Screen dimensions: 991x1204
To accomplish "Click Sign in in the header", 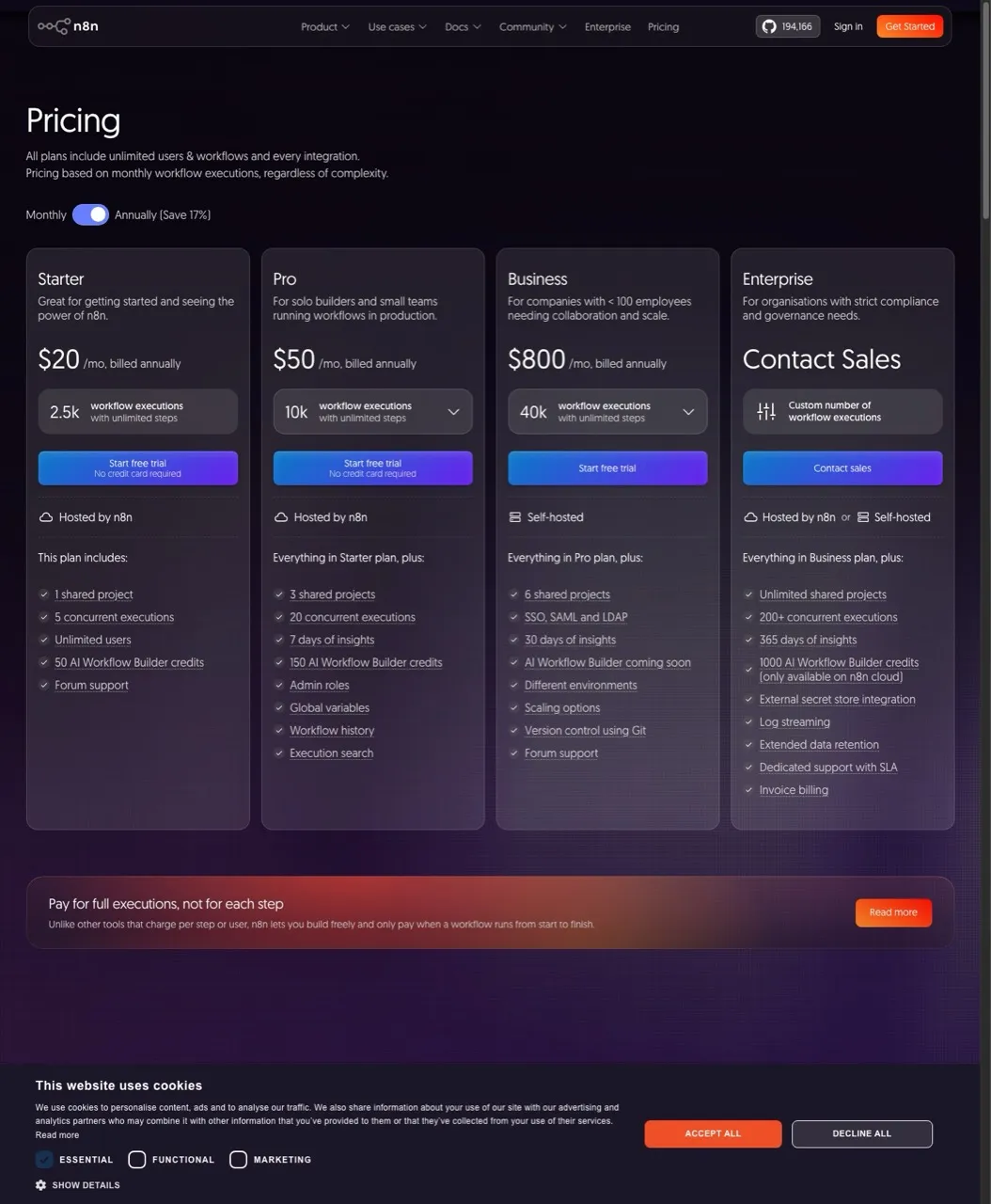I will pyautogui.click(x=848, y=26).
